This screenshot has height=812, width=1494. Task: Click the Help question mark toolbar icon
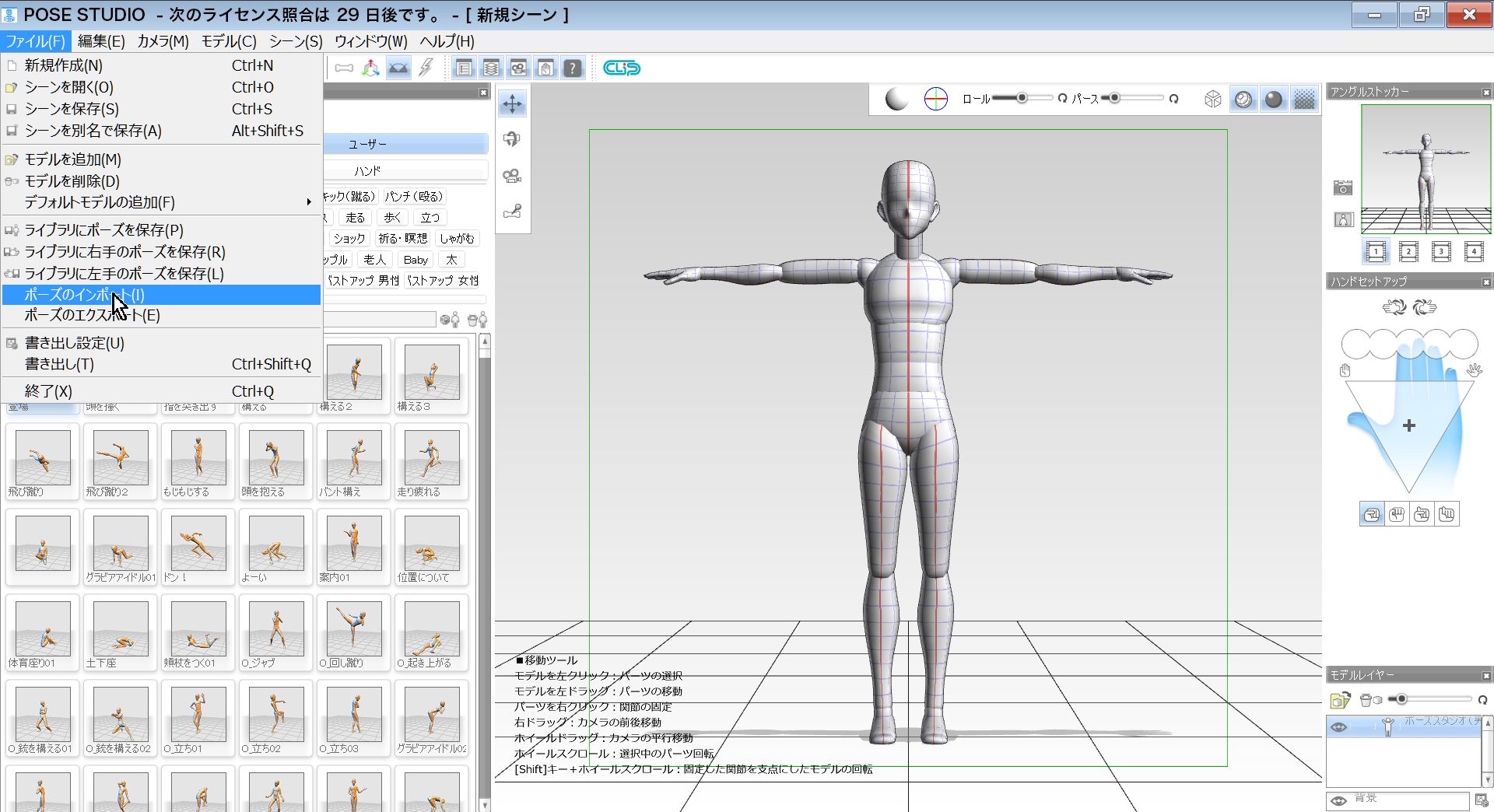click(x=573, y=68)
